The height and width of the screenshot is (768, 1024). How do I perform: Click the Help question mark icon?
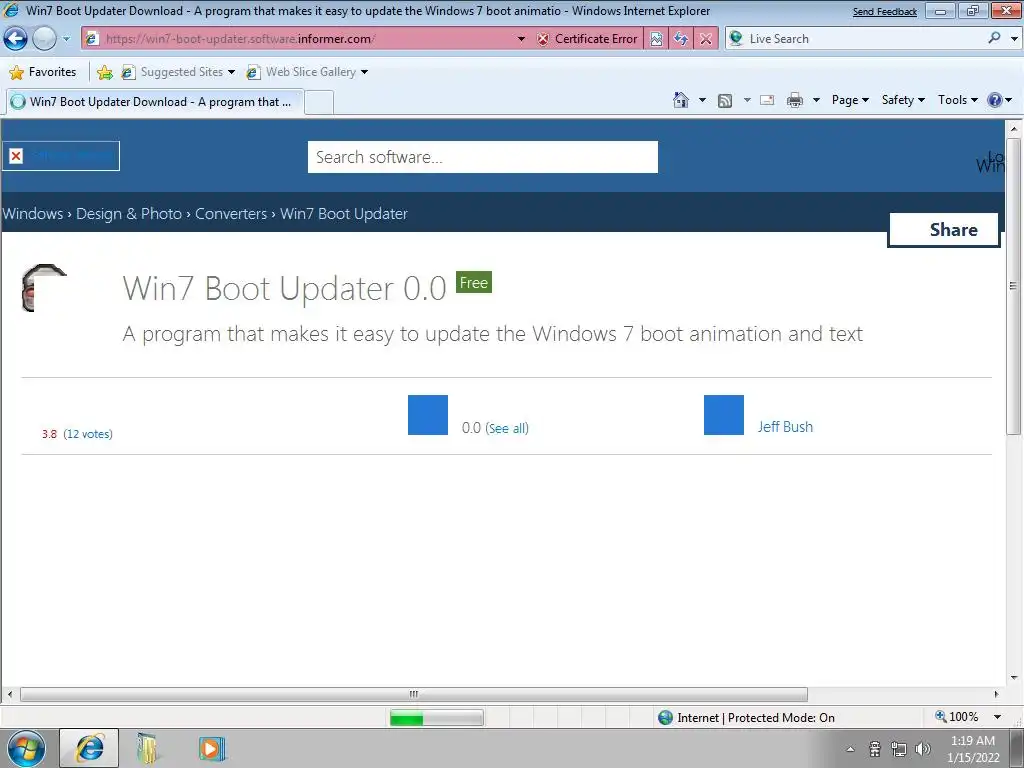click(995, 100)
